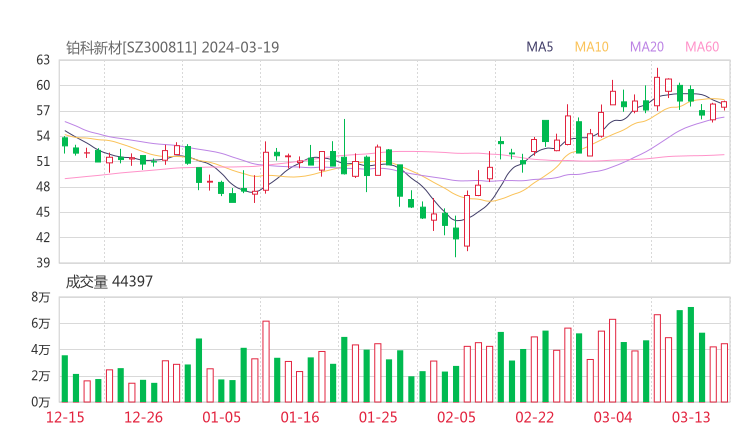Click the 01-05 date label

click(221, 417)
